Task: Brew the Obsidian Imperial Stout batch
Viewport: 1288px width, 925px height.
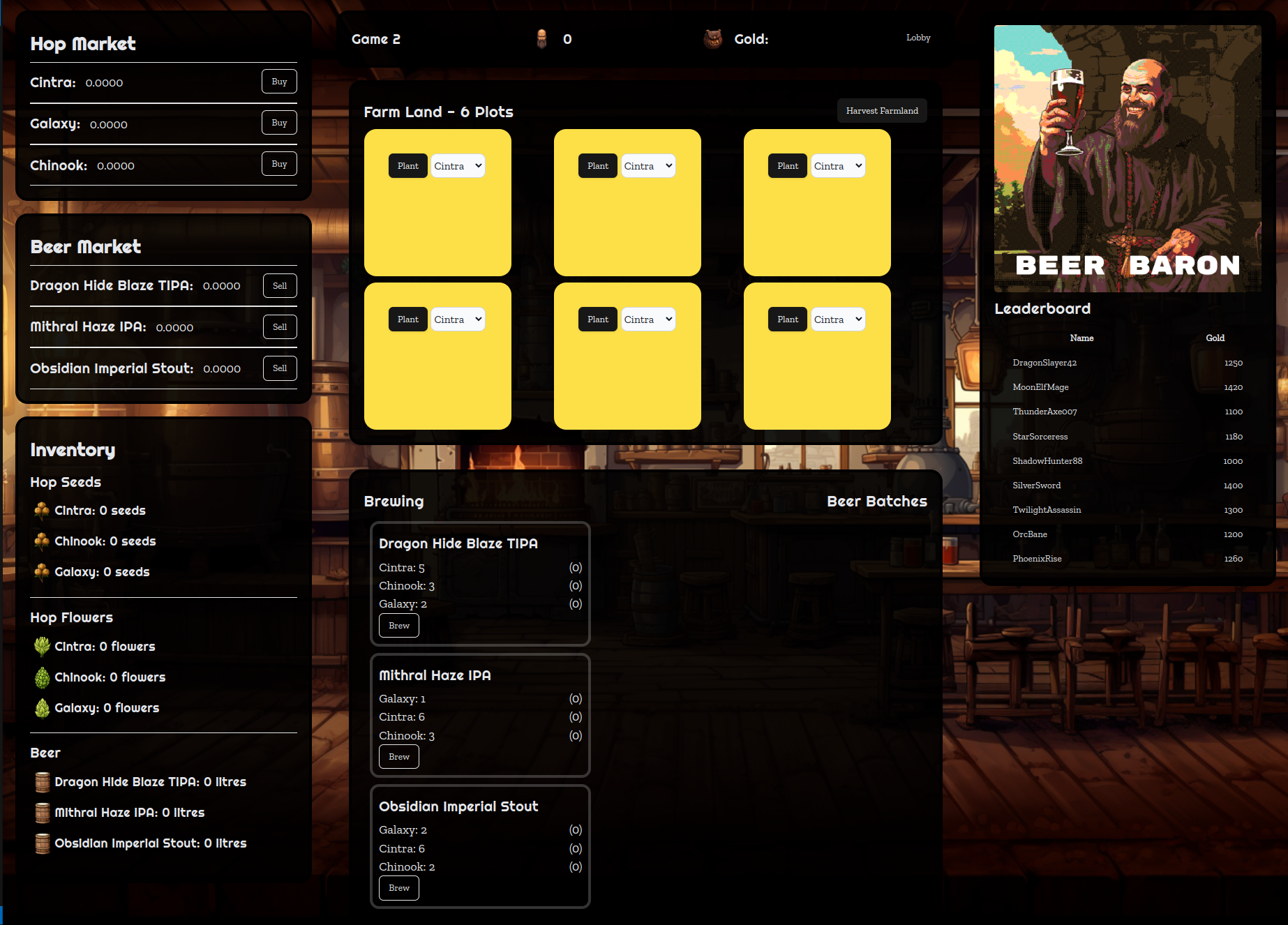Action: click(x=398, y=888)
